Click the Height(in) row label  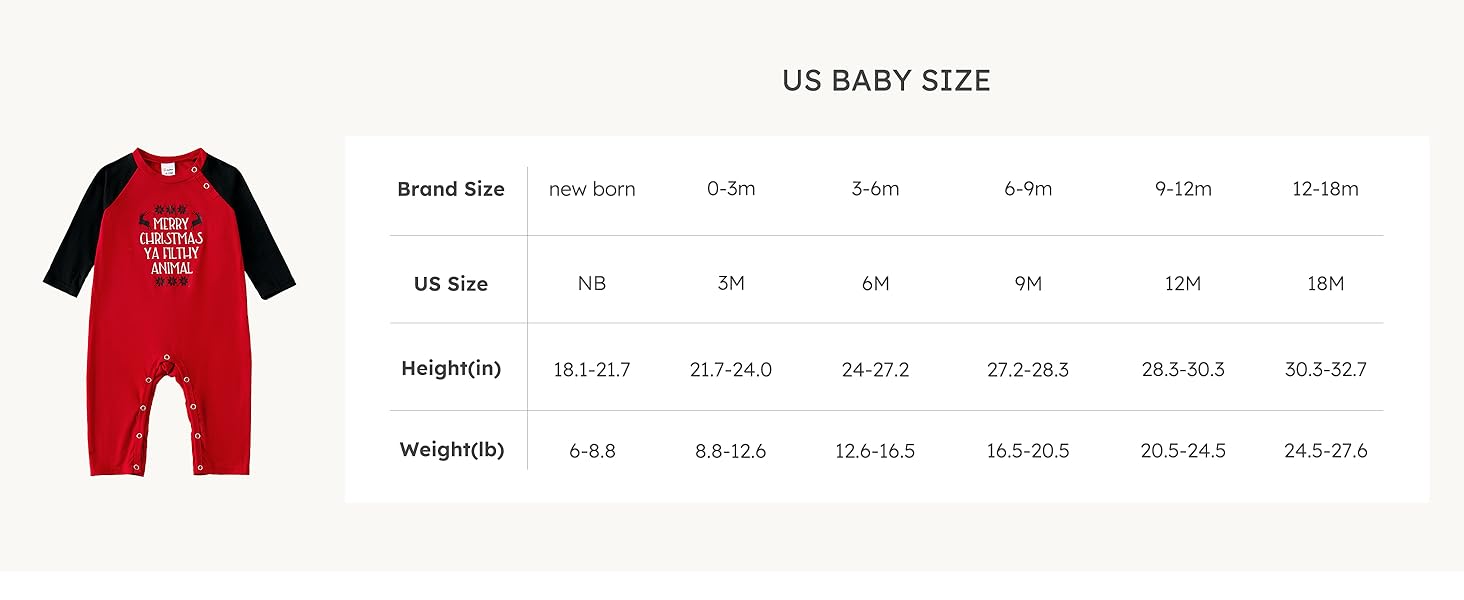click(451, 369)
